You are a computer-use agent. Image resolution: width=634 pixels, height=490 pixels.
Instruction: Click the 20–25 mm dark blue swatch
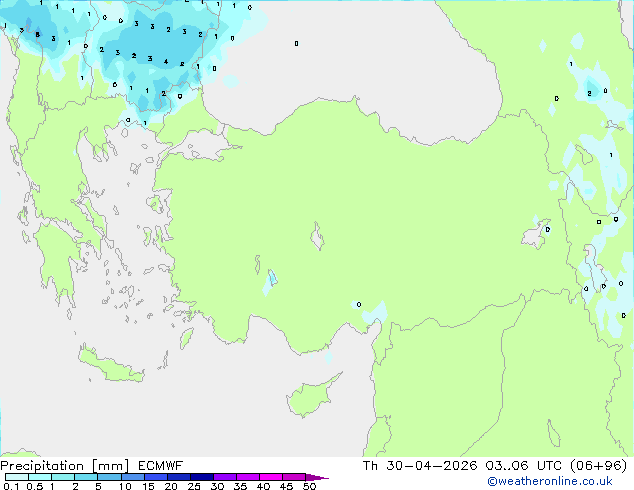point(178,477)
